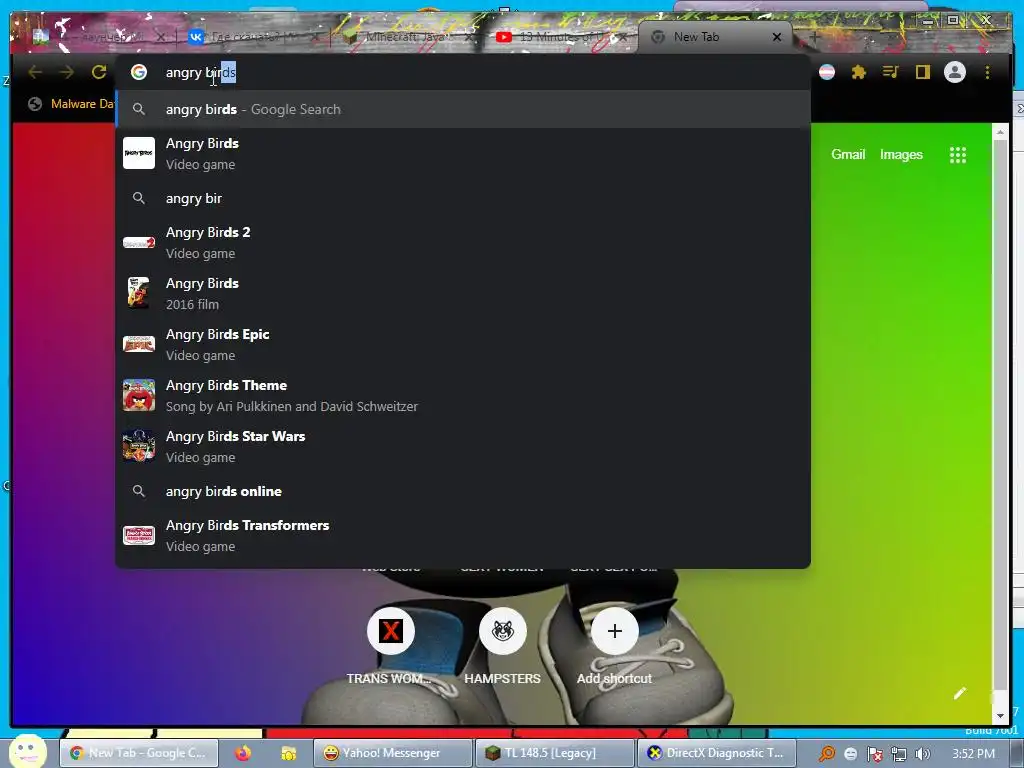The width and height of the screenshot is (1024, 768).
Task: Open the Images link
Action: click(x=901, y=155)
